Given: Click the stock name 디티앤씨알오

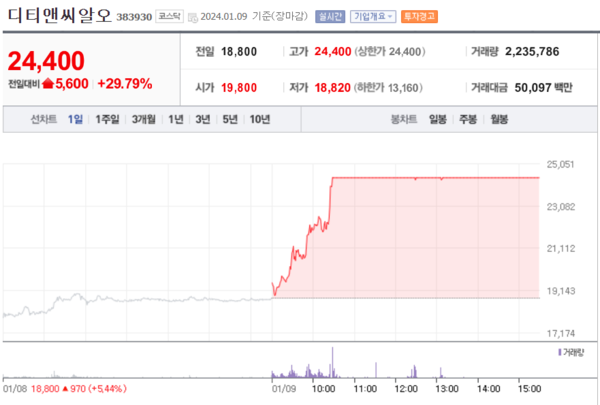Looking at the screenshot, I should (x=60, y=16).
